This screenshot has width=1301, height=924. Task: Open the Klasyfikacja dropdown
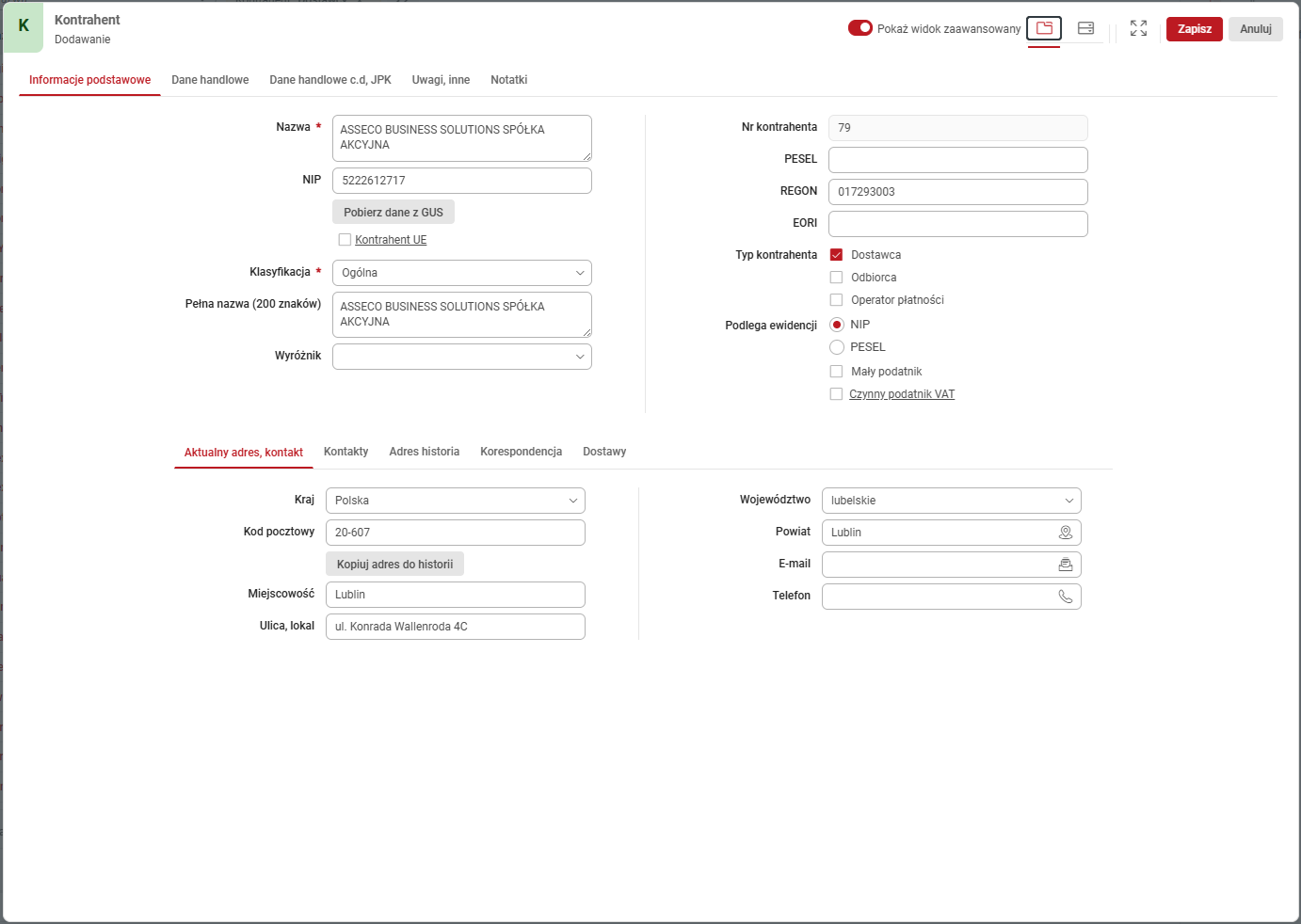(461, 273)
